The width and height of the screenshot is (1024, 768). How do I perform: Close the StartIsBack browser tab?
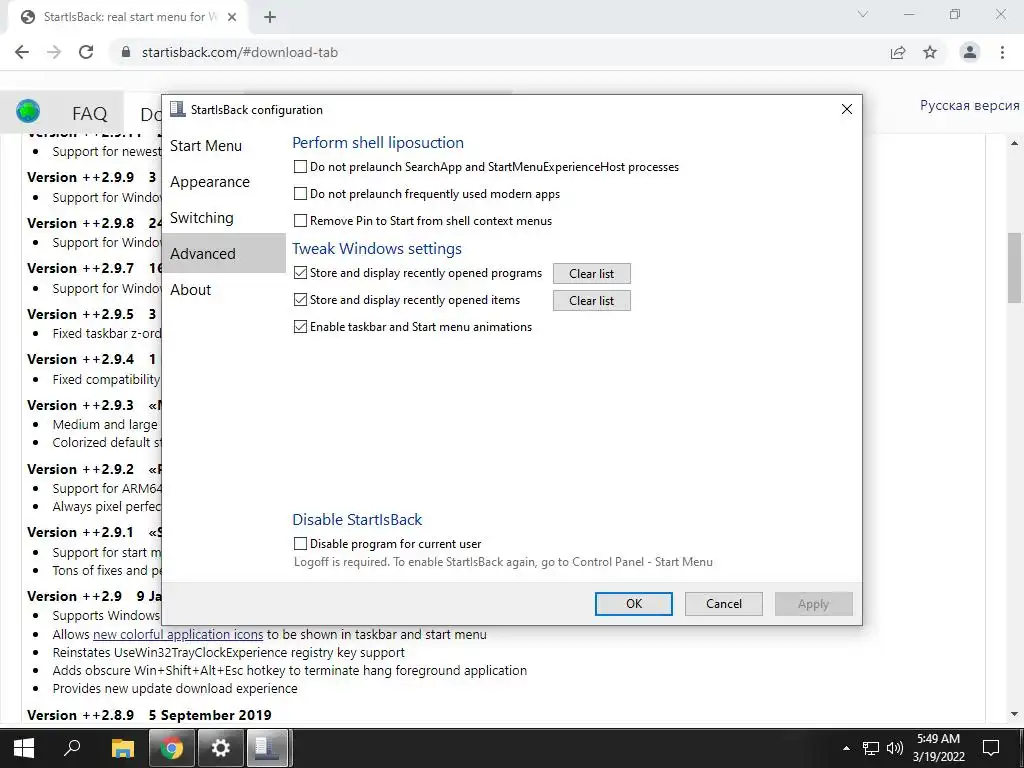[x=232, y=17]
